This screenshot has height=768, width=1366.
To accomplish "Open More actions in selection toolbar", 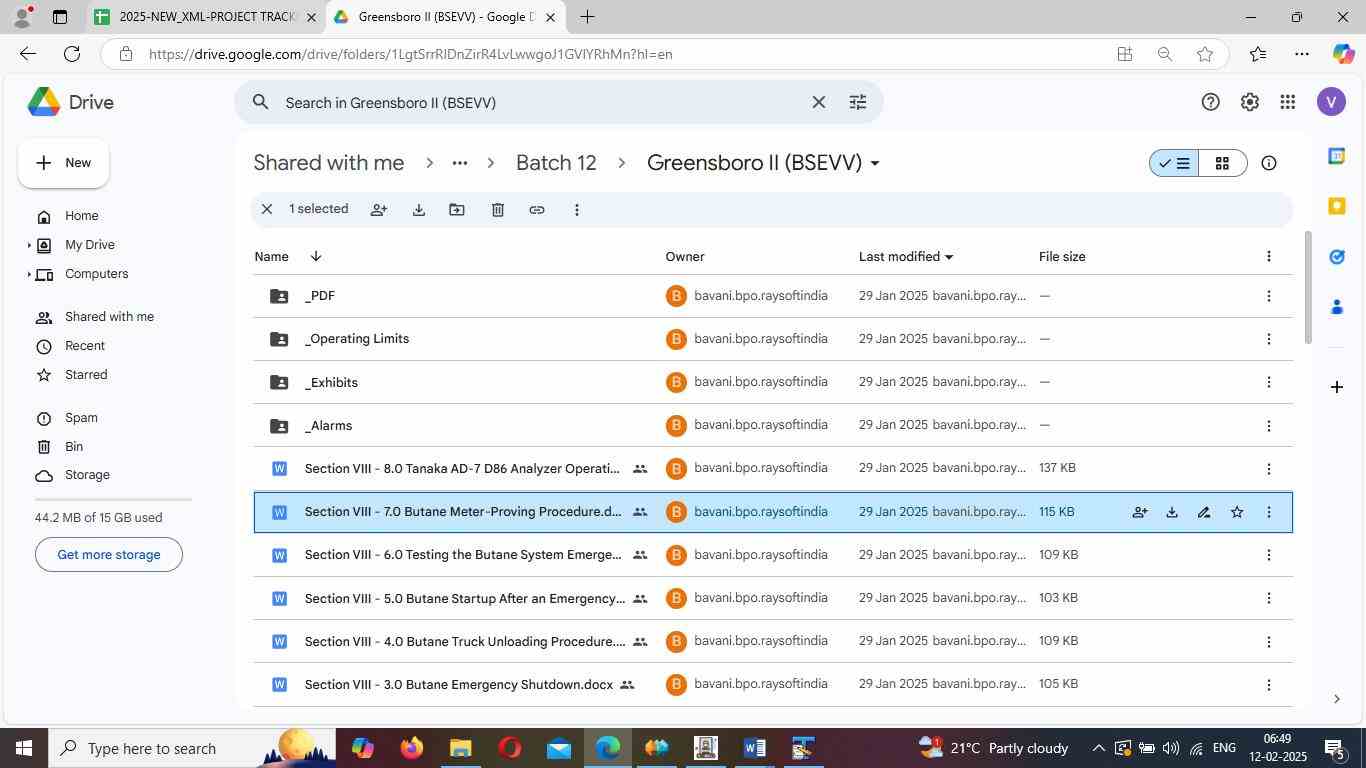I will 576,210.
